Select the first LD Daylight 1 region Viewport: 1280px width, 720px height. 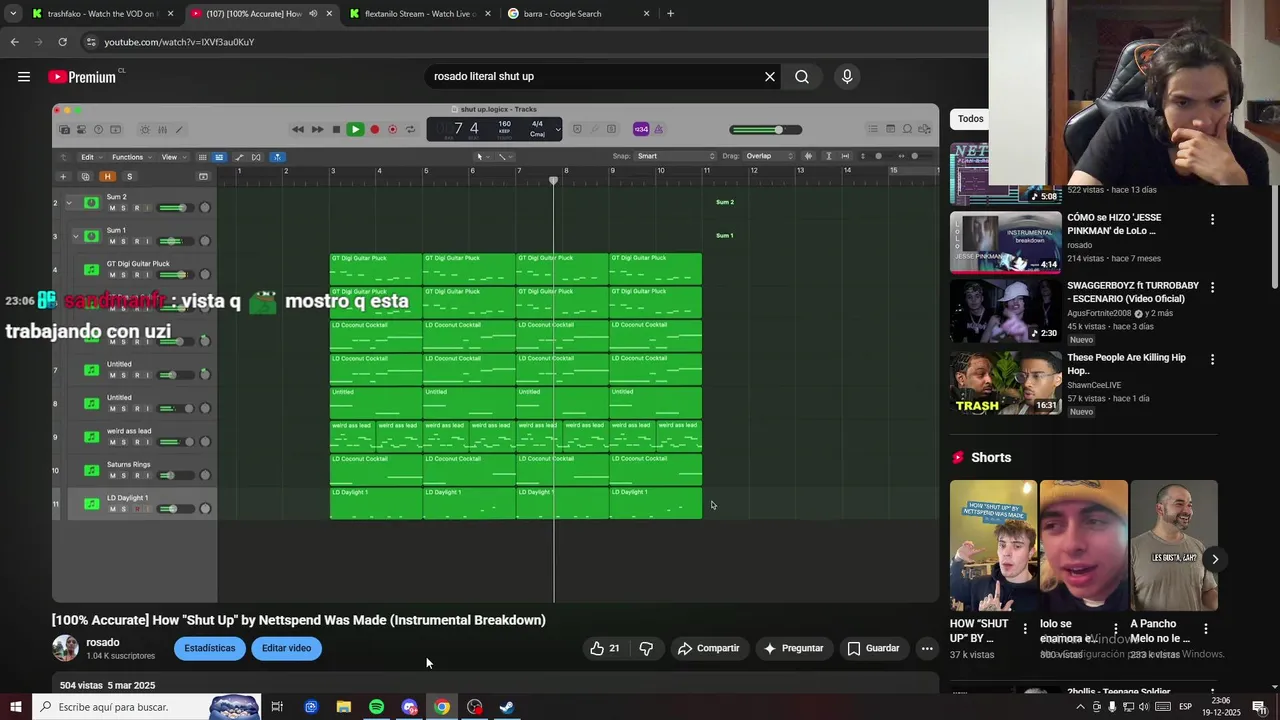coord(376,503)
